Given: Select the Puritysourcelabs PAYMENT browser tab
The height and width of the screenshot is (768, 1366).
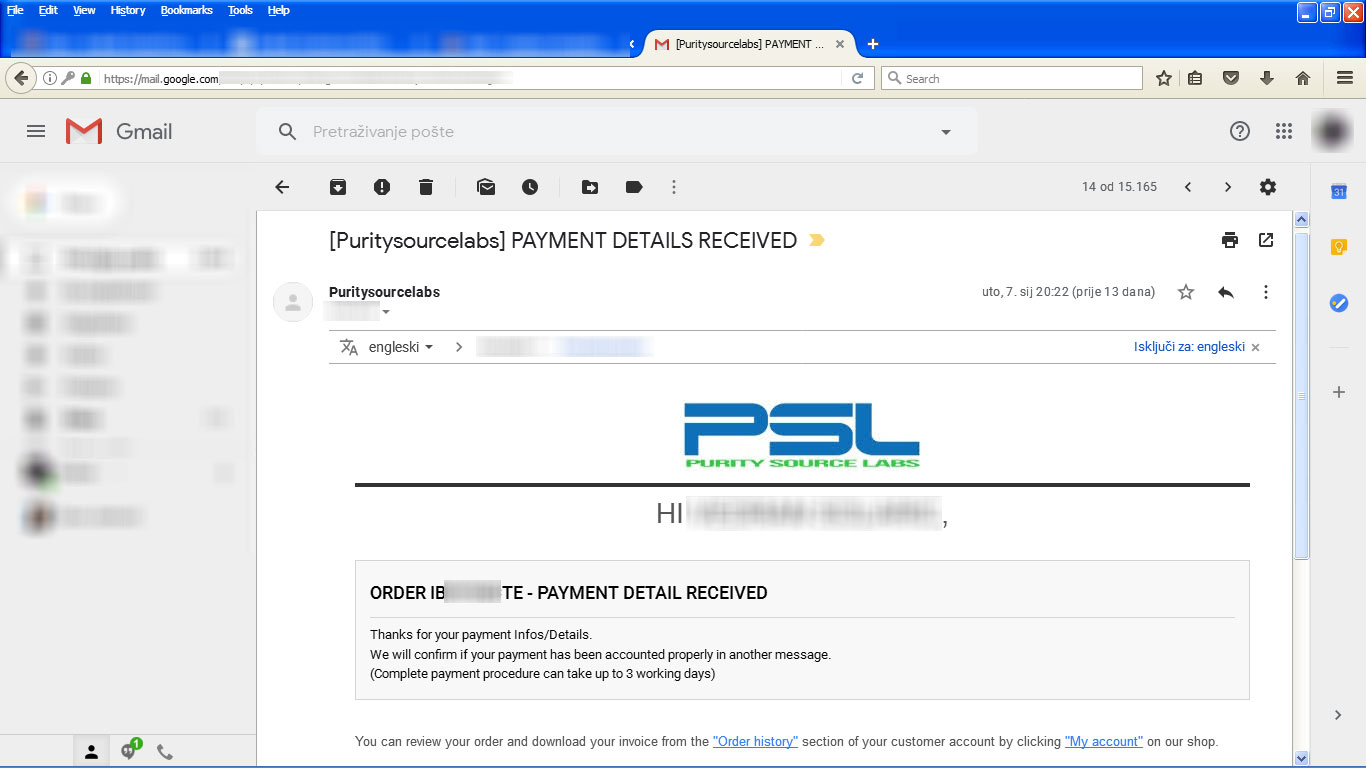Looking at the screenshot, I should [x=750, y=44].
